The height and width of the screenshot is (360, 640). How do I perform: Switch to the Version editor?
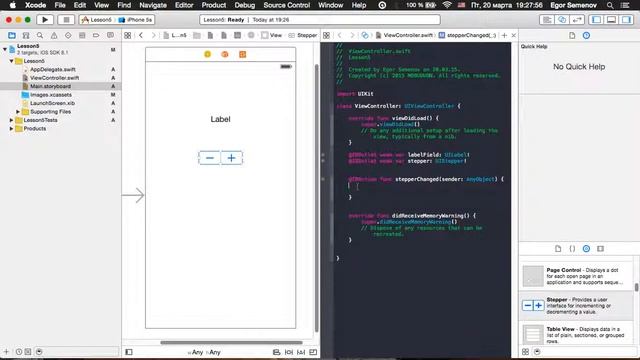click(x=577, y=20)
